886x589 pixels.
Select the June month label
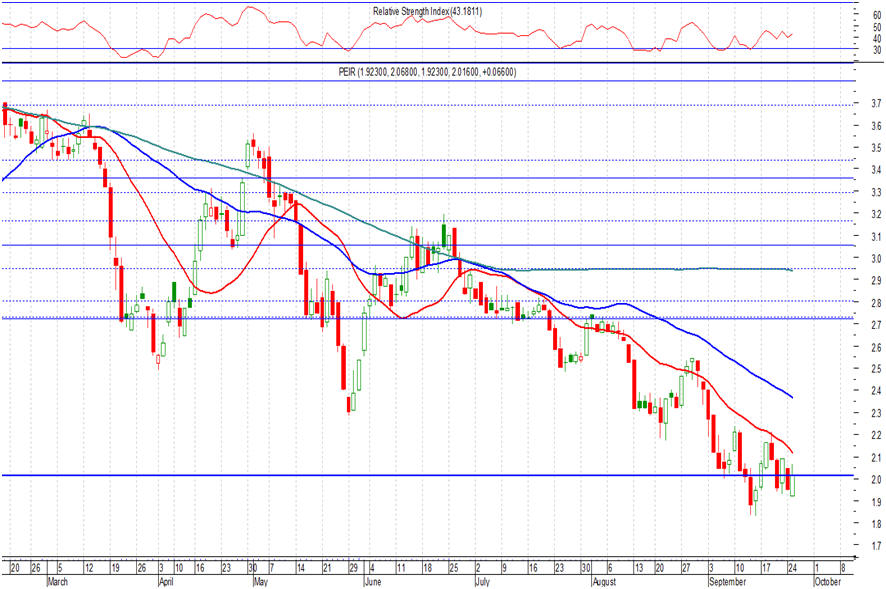[x=373, y=582]
